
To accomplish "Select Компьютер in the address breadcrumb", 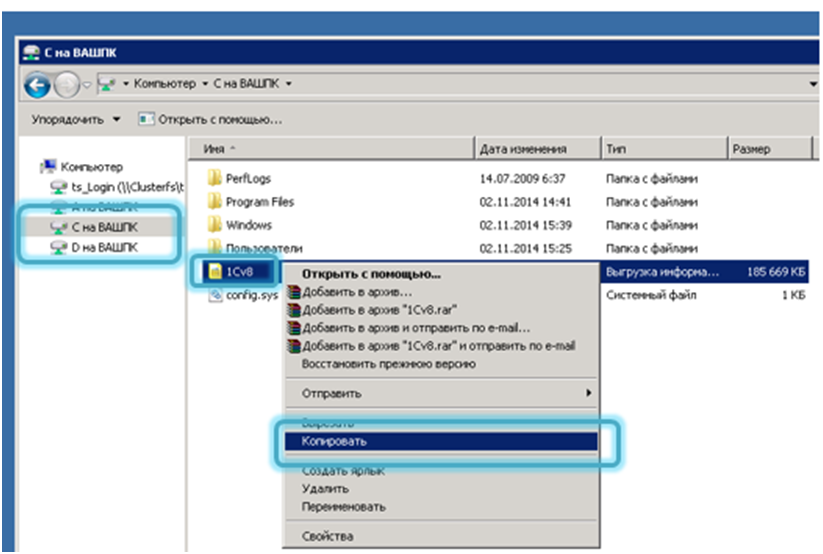I will [164, 83].
